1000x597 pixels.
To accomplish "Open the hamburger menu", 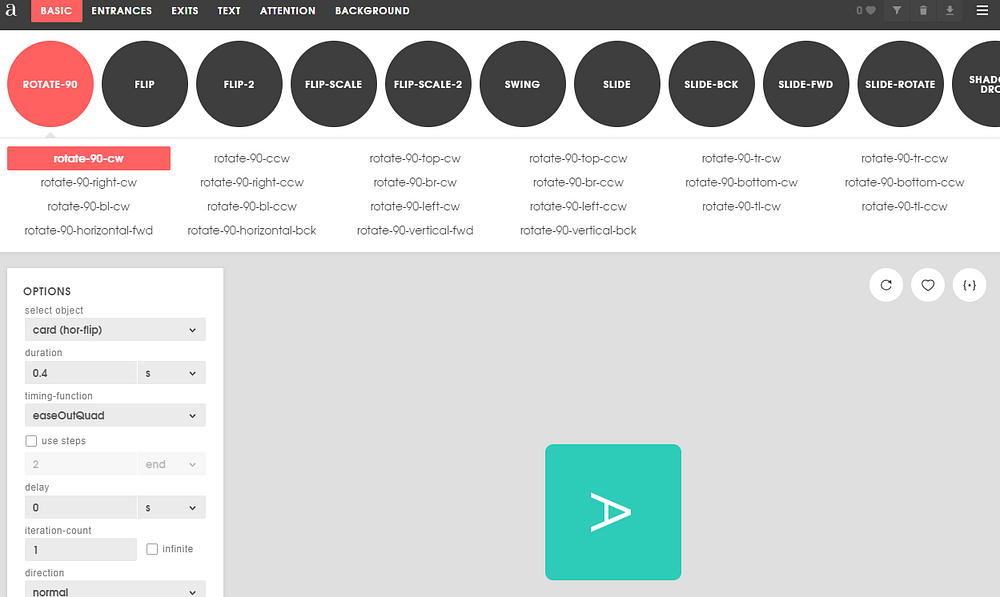I will coord(982,11).
